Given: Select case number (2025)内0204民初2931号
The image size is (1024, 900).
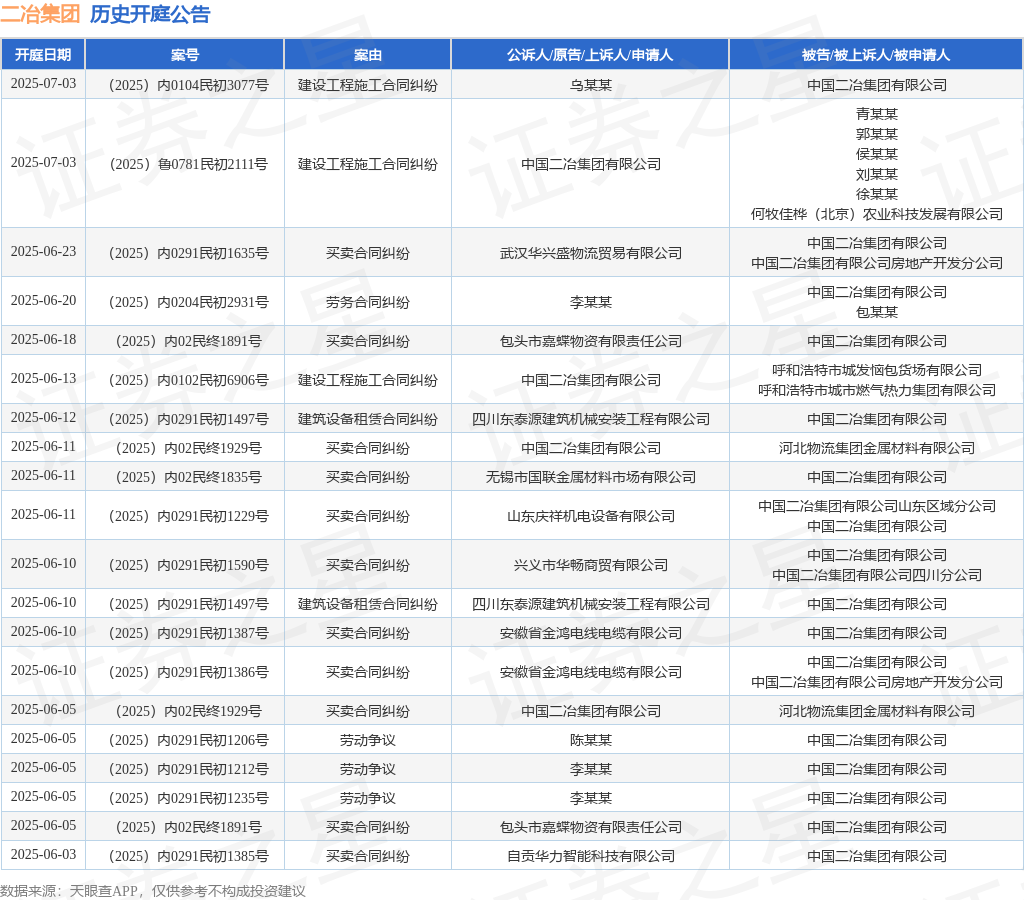Looking at the screenshot, I should click(189, 302).
